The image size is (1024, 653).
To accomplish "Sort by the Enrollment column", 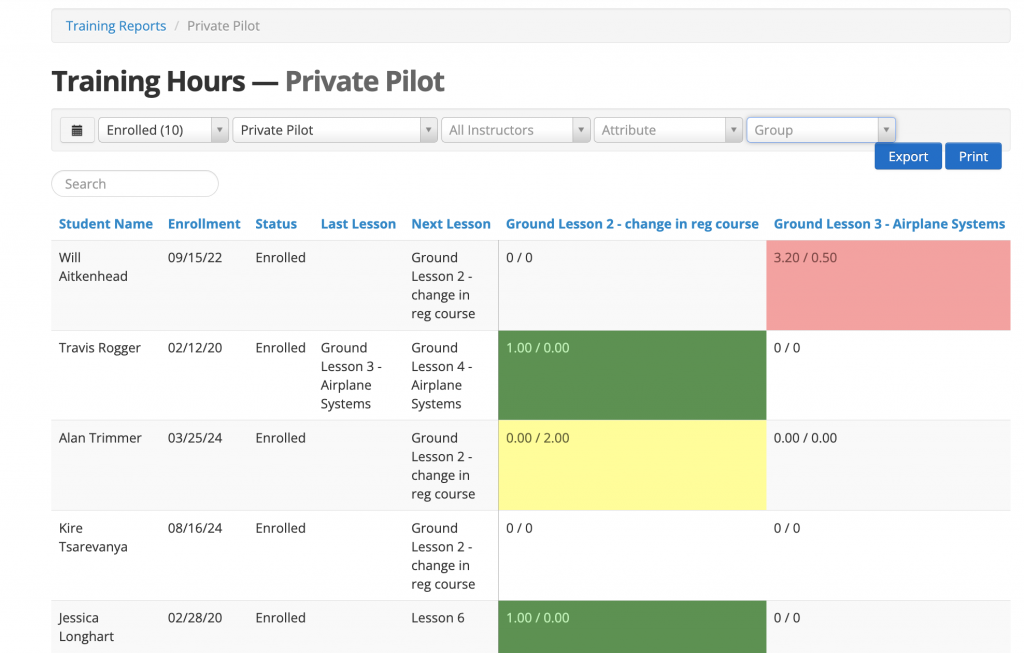I will 204,223.
